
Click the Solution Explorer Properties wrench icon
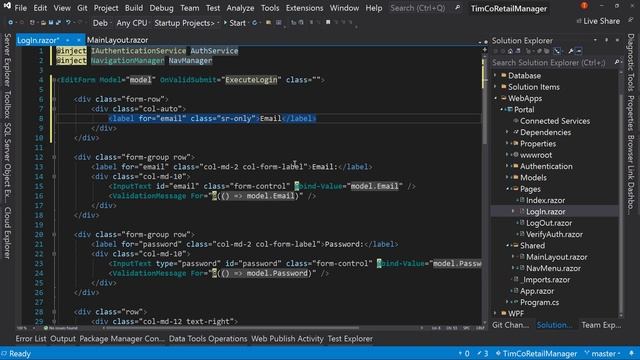tap(571, 51)
